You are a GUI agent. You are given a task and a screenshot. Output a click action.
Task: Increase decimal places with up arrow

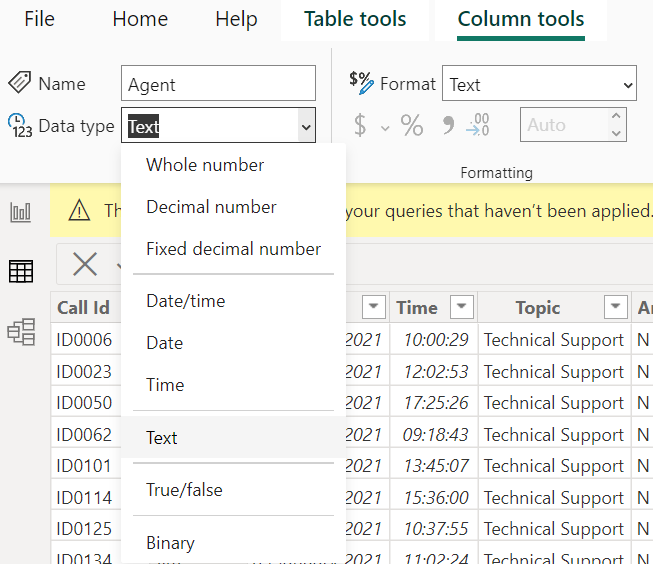616,116
